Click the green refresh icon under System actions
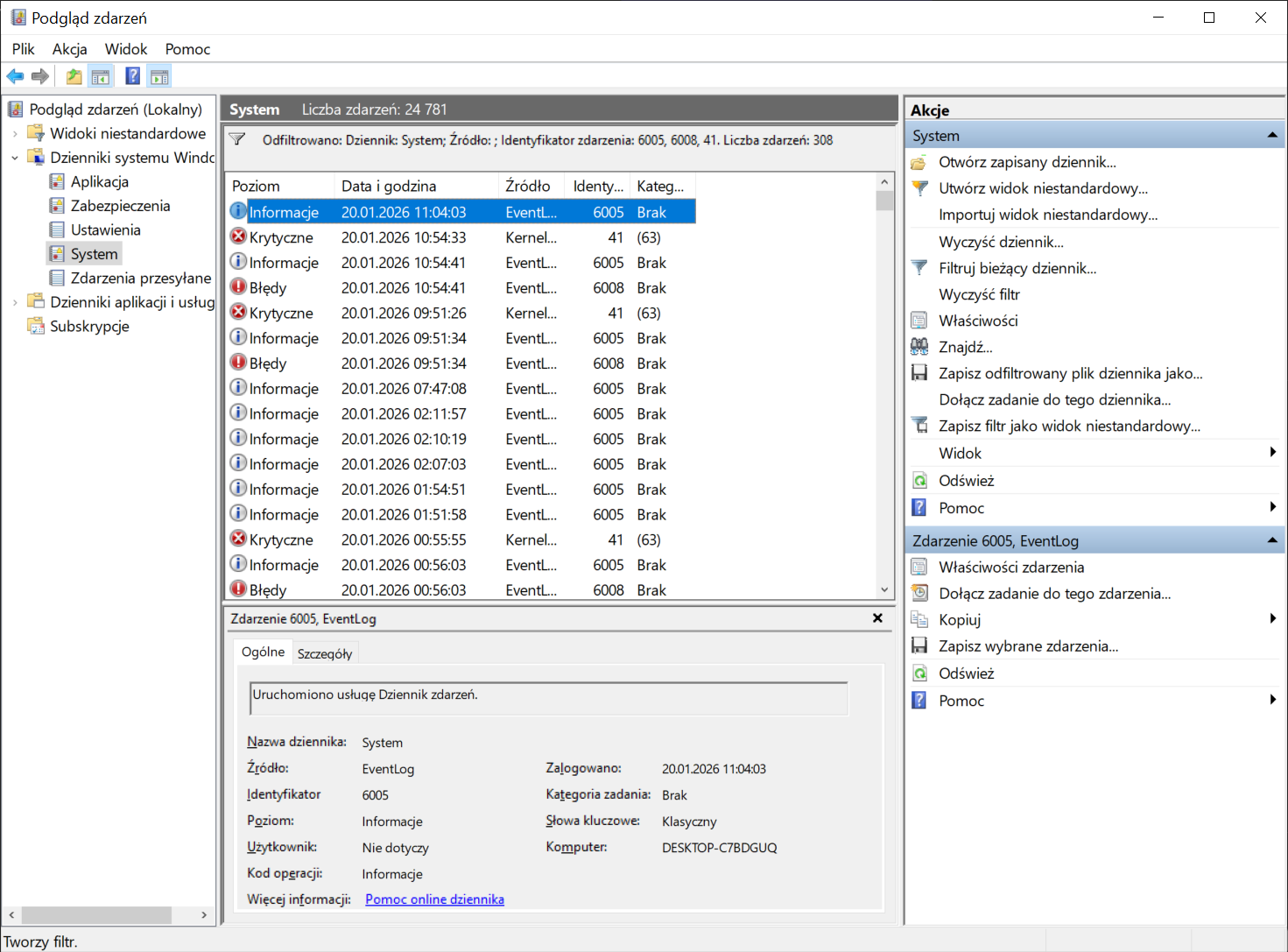The image size is (1288, 952). [x=919, y=481]
